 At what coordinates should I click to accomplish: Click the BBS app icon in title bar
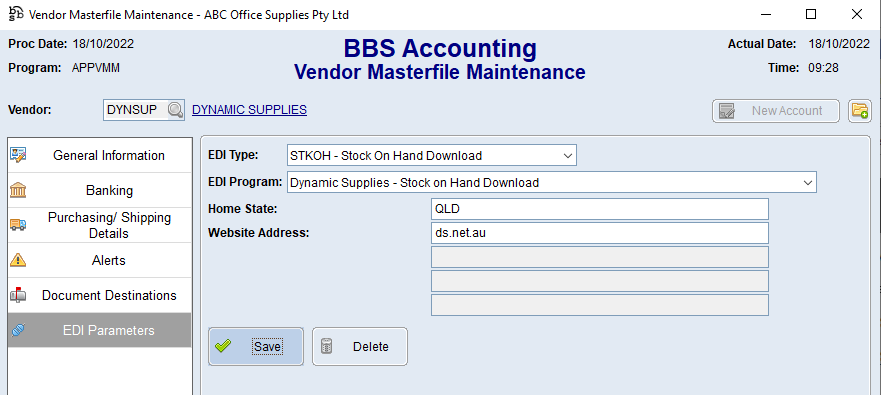16,14
